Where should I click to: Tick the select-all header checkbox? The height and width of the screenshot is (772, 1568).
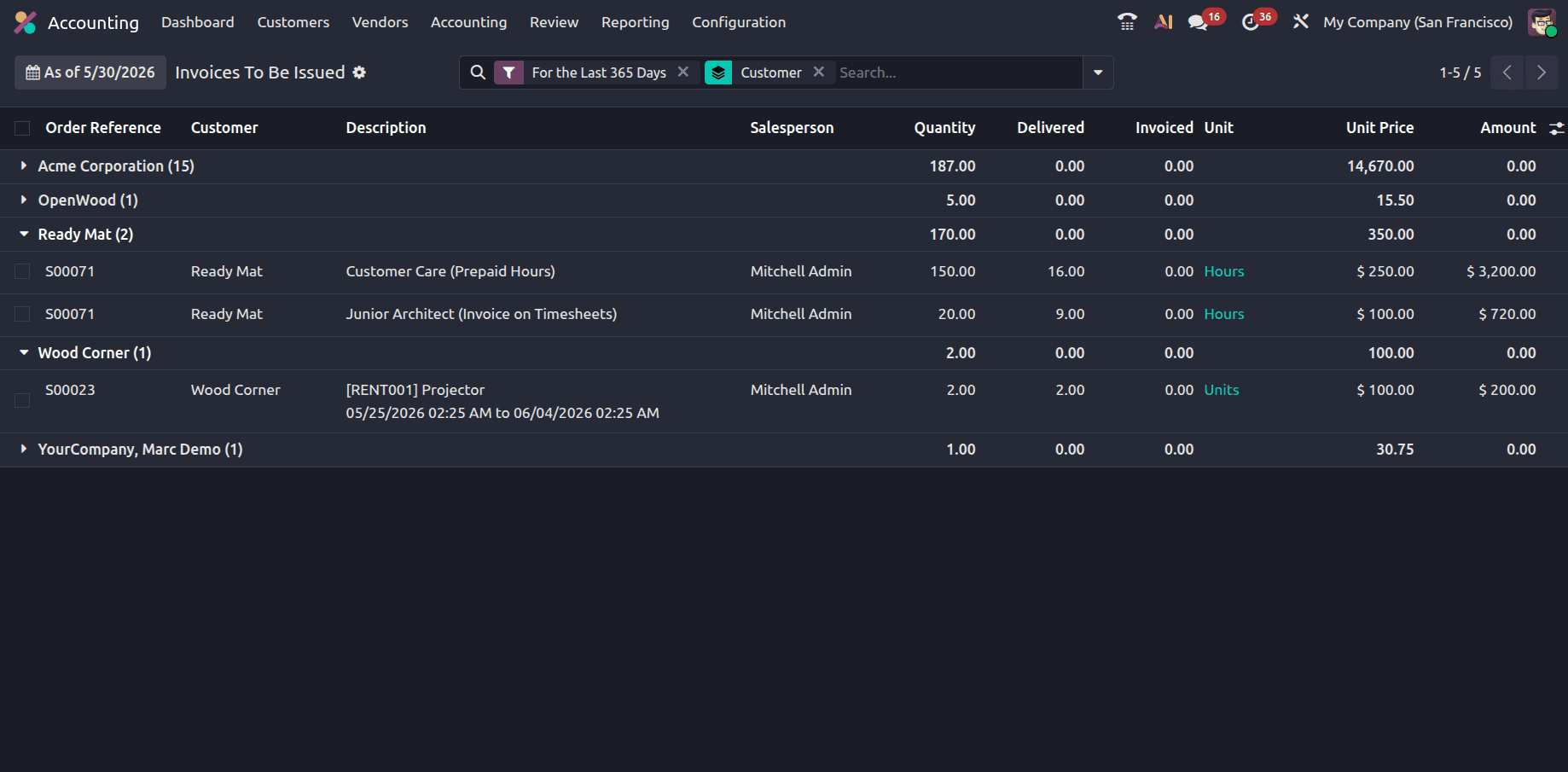[22, 128]
